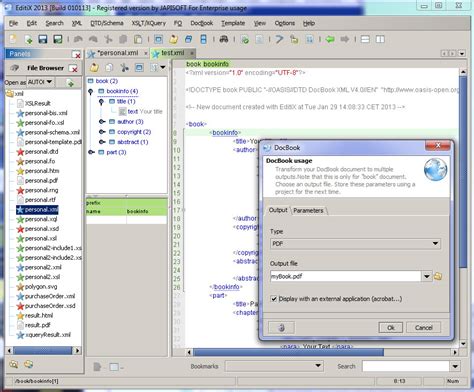
Task: Switch to the *personal.xml editor tab
Action: (117, 53)
